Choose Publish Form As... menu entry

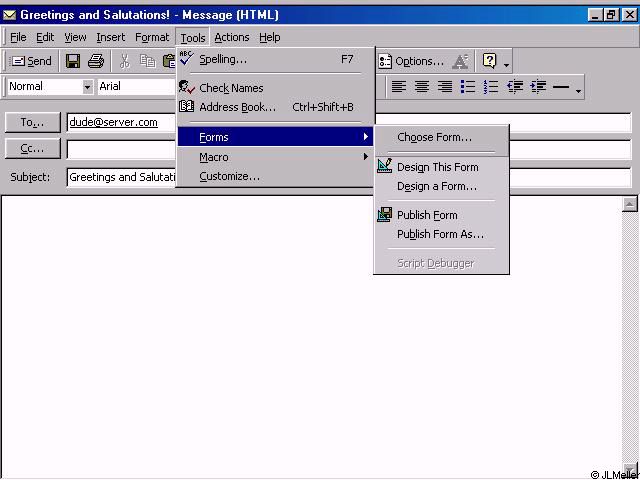pos(440,234)
